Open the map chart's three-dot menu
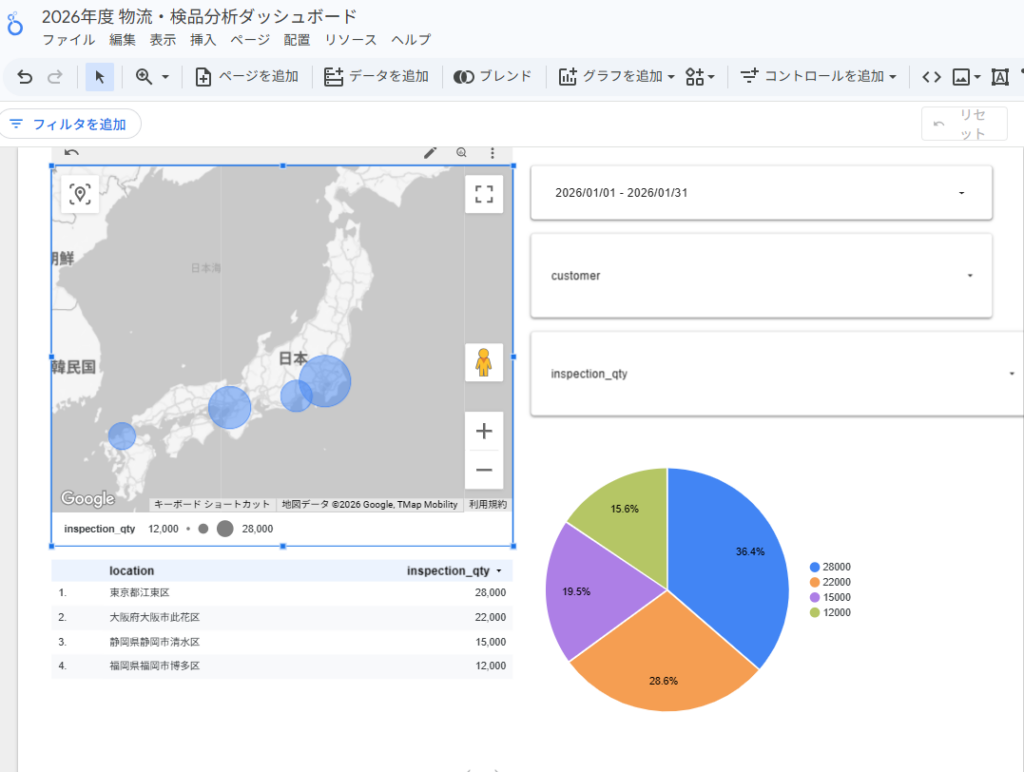This screenshot has height=772, width=1024. pyautogui.click(x=492, y=153)
